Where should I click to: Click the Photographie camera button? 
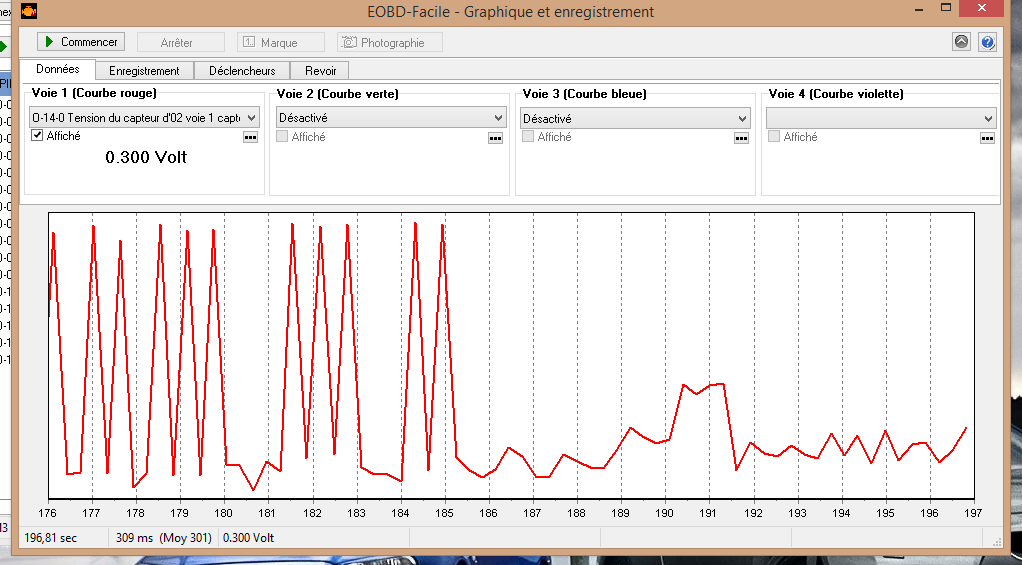[390, 42]
